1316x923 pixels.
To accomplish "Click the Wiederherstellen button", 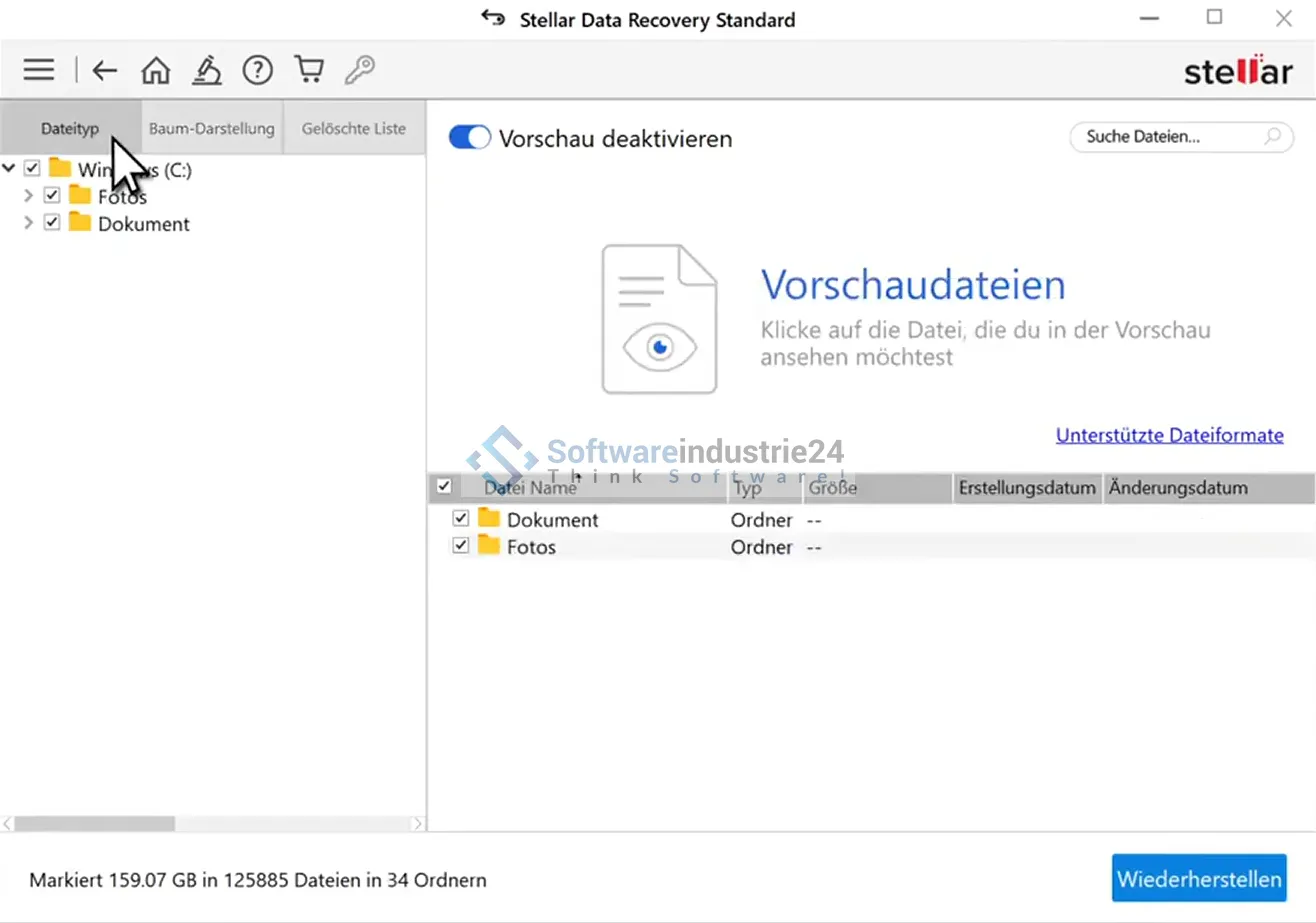I will (x=1198, y=880).
